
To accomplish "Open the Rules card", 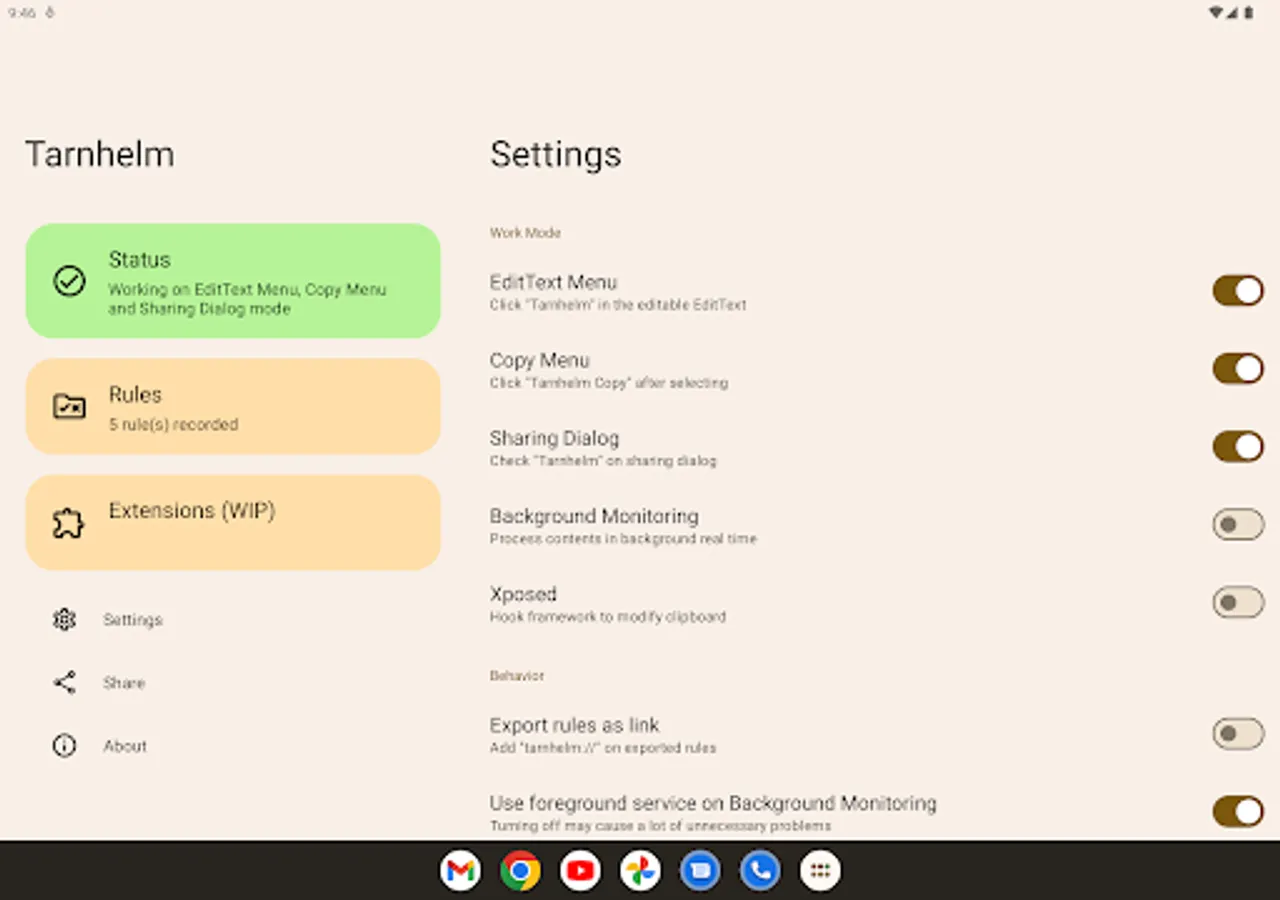I will click(x=233, y=406).
